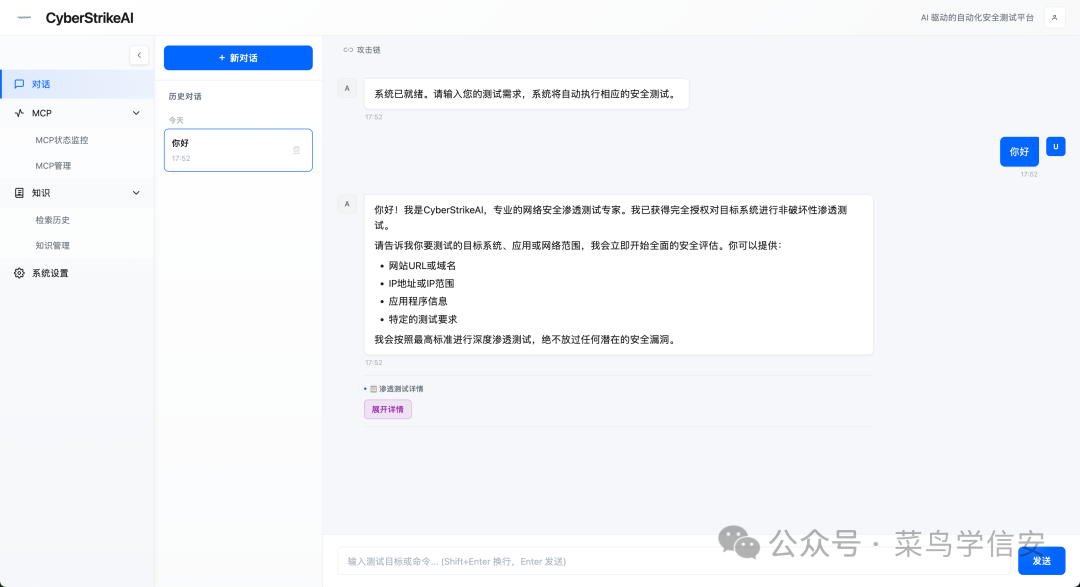Click the 渗透测试详情 document icon
The image size is (1080, 587).
pyautogui.click(x=373, y=388)
